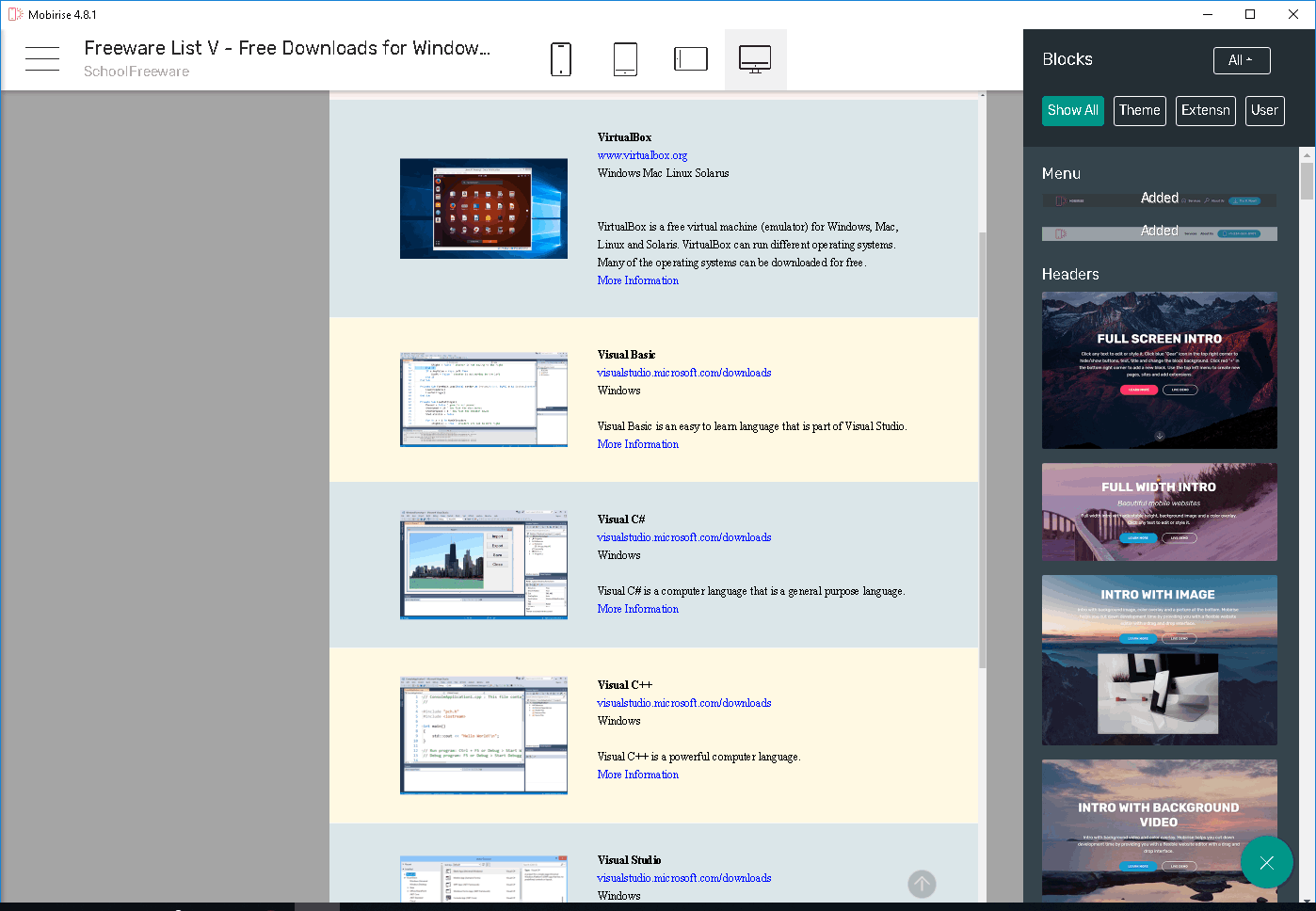
Task: Click the first Added menu block
Action: pyautogui.click(x=1160, y=200)
